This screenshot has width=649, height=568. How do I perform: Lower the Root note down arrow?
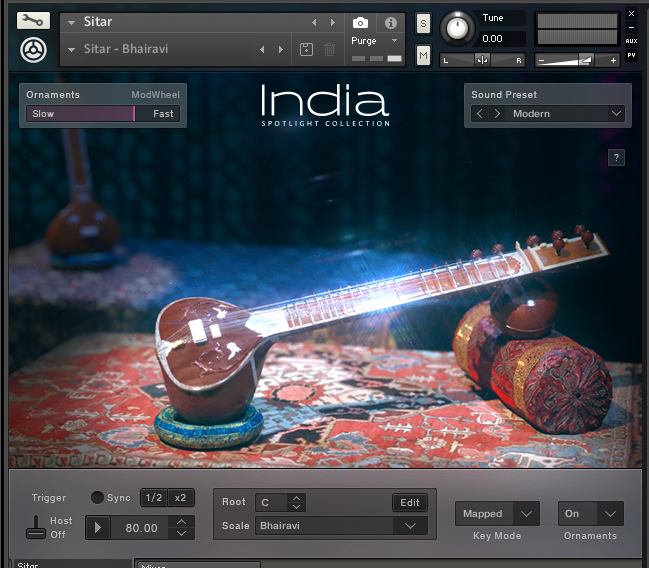tap(296, 507)
